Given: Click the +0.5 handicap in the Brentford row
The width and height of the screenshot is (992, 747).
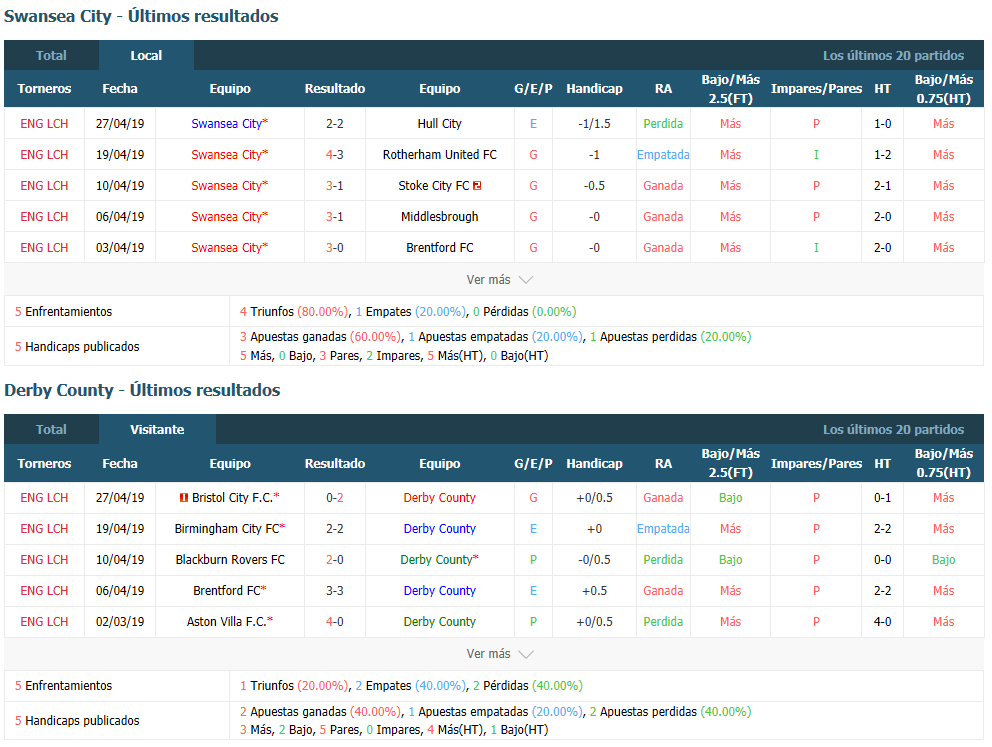Looking at the screenshot, I should [594, 591].
